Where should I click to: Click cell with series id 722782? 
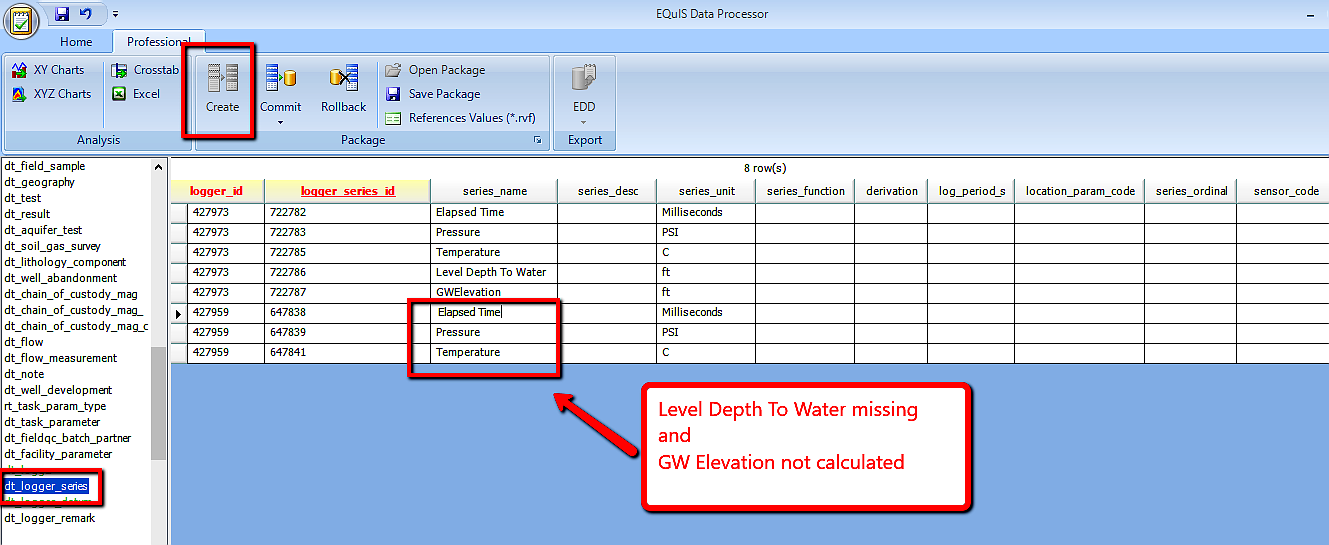(x=348, y=212)
